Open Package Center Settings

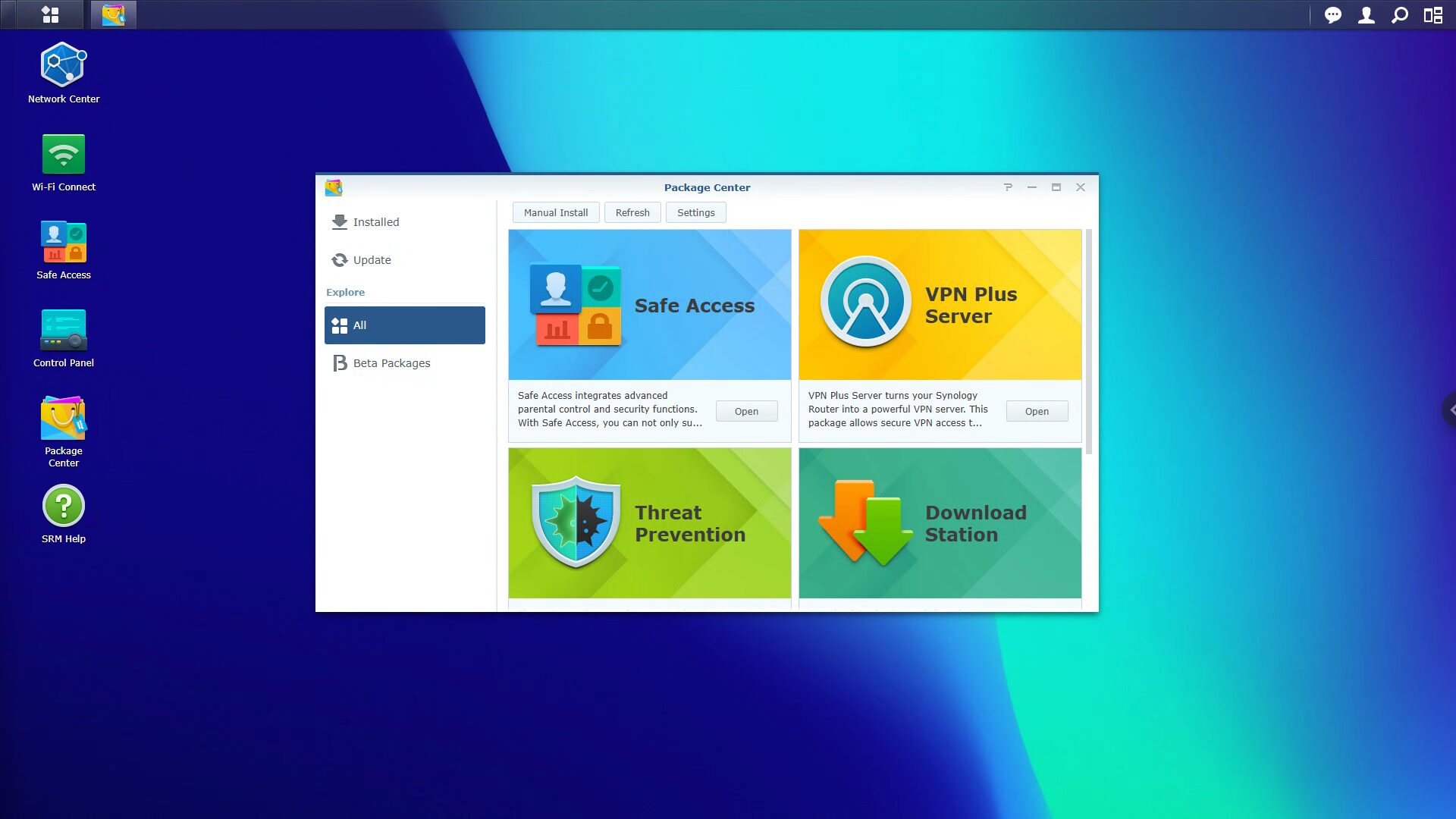point(695,212)
